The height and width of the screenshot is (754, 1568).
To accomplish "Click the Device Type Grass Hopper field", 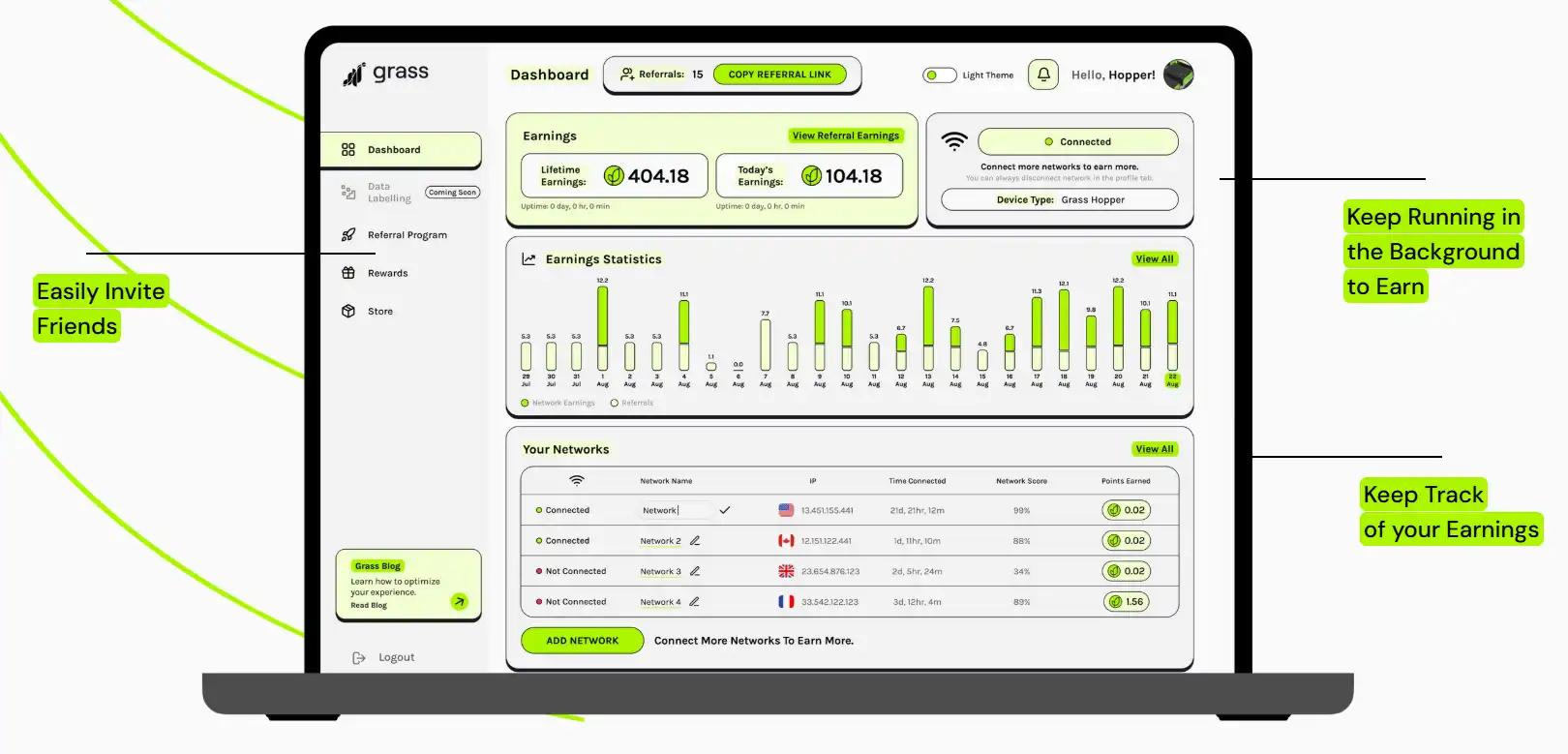I will pos(1060,199).
